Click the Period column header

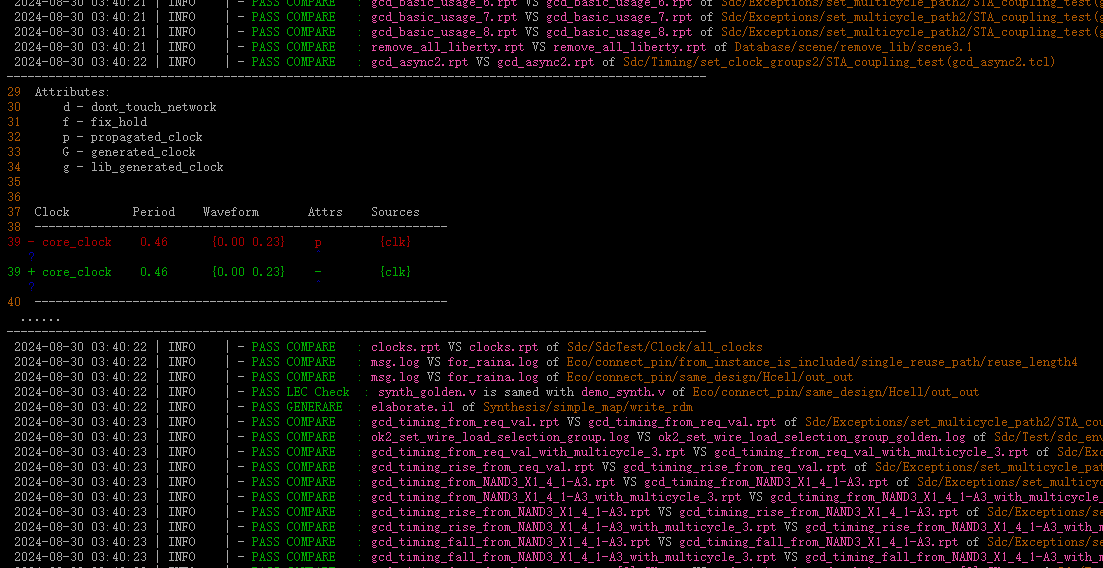(x=153, y=212)
